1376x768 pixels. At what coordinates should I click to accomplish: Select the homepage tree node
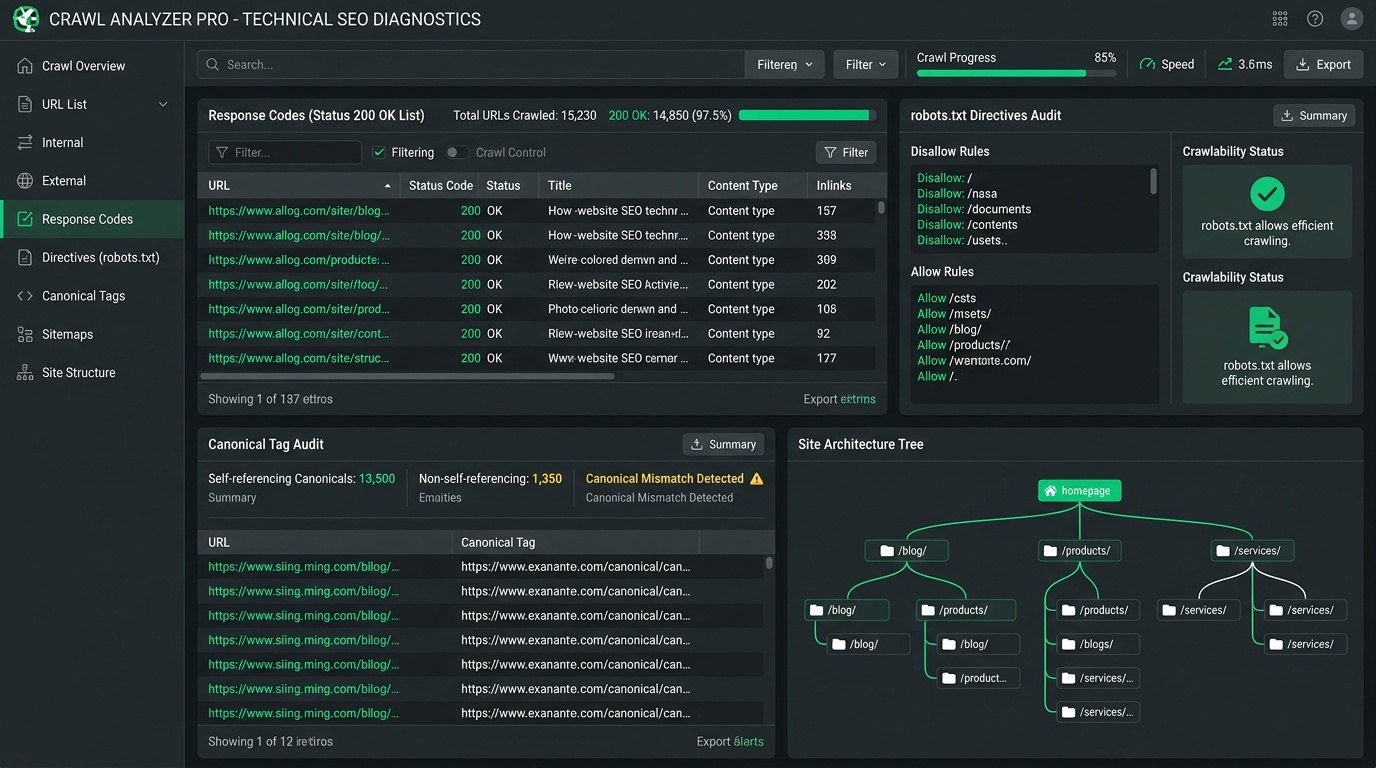(x=1080, y=491)
